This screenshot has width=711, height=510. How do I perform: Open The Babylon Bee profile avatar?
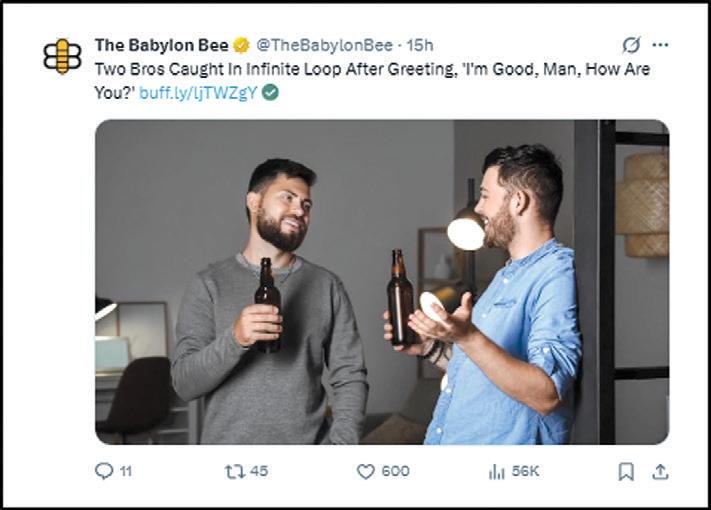tap(63, 56)
